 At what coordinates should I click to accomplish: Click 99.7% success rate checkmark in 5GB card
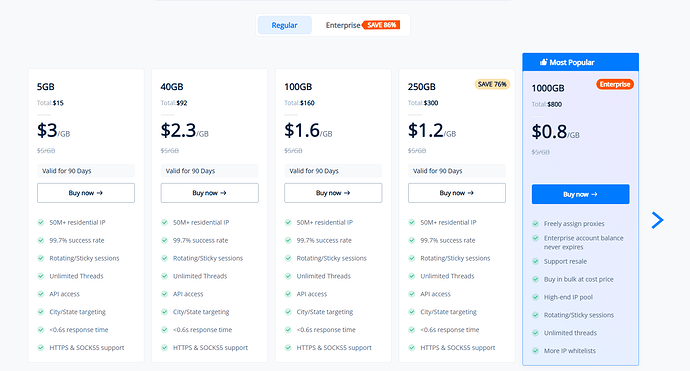(41, 240)
